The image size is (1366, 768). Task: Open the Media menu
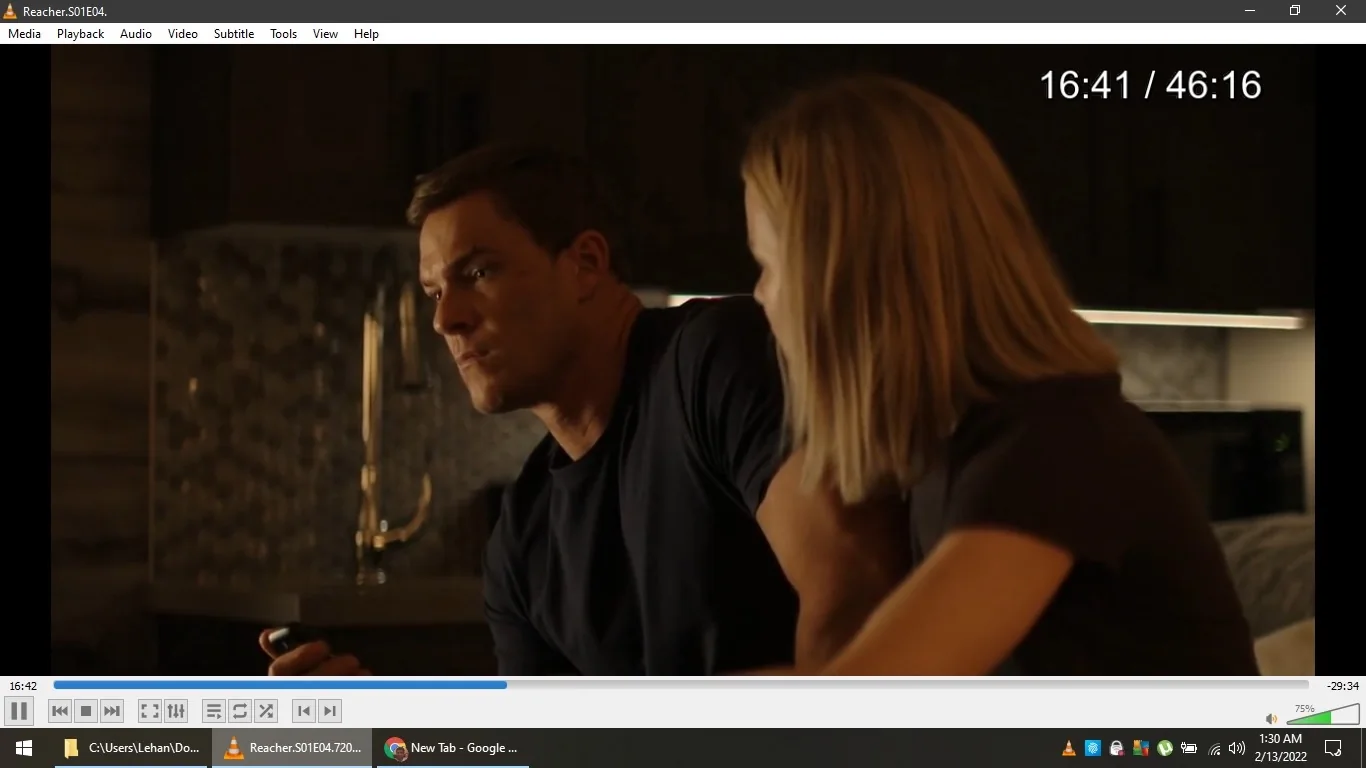tap(25, 34)
